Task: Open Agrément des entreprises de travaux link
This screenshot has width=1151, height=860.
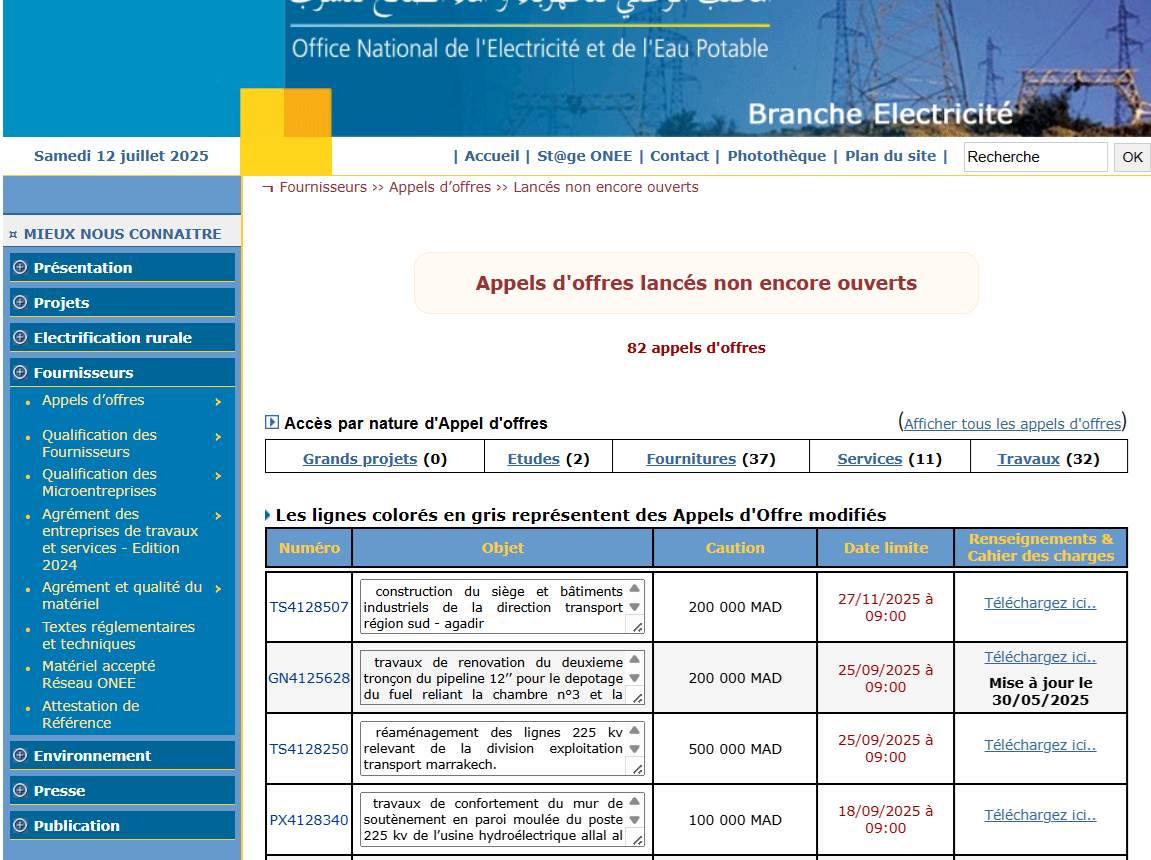Action: click(120, 539)
